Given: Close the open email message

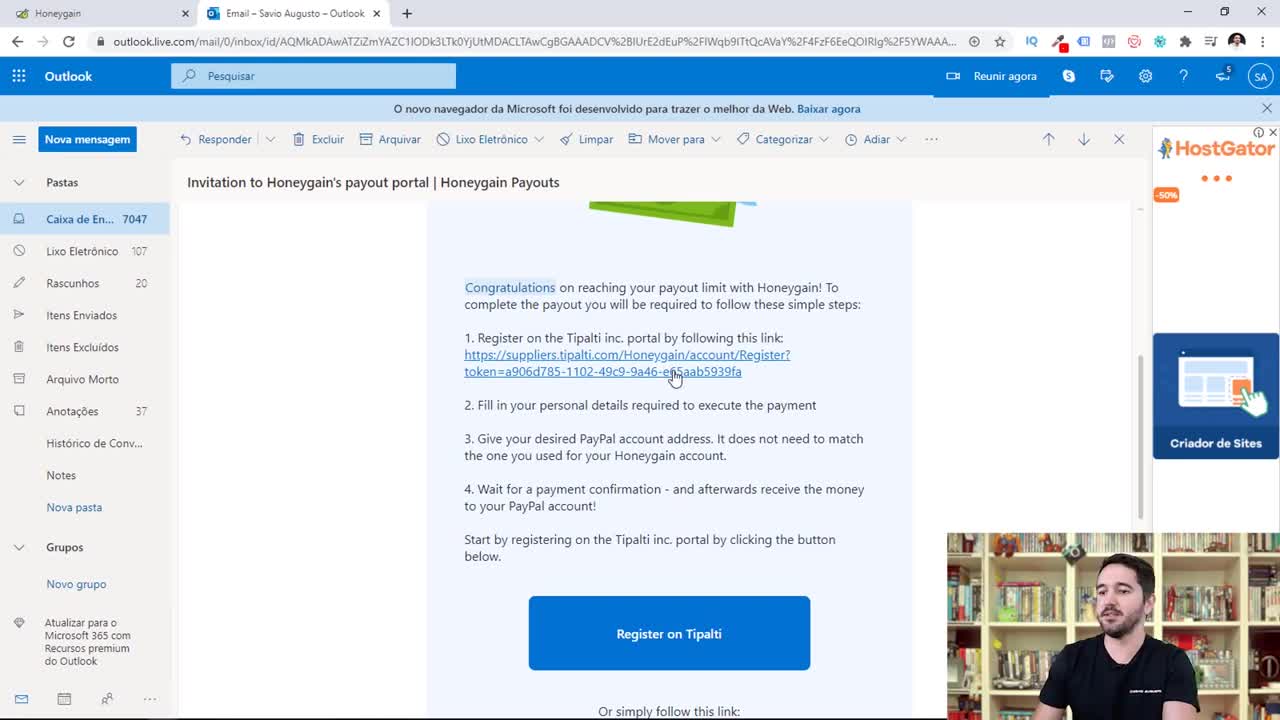Looking at the screenshot, I should click(1119, 139).
